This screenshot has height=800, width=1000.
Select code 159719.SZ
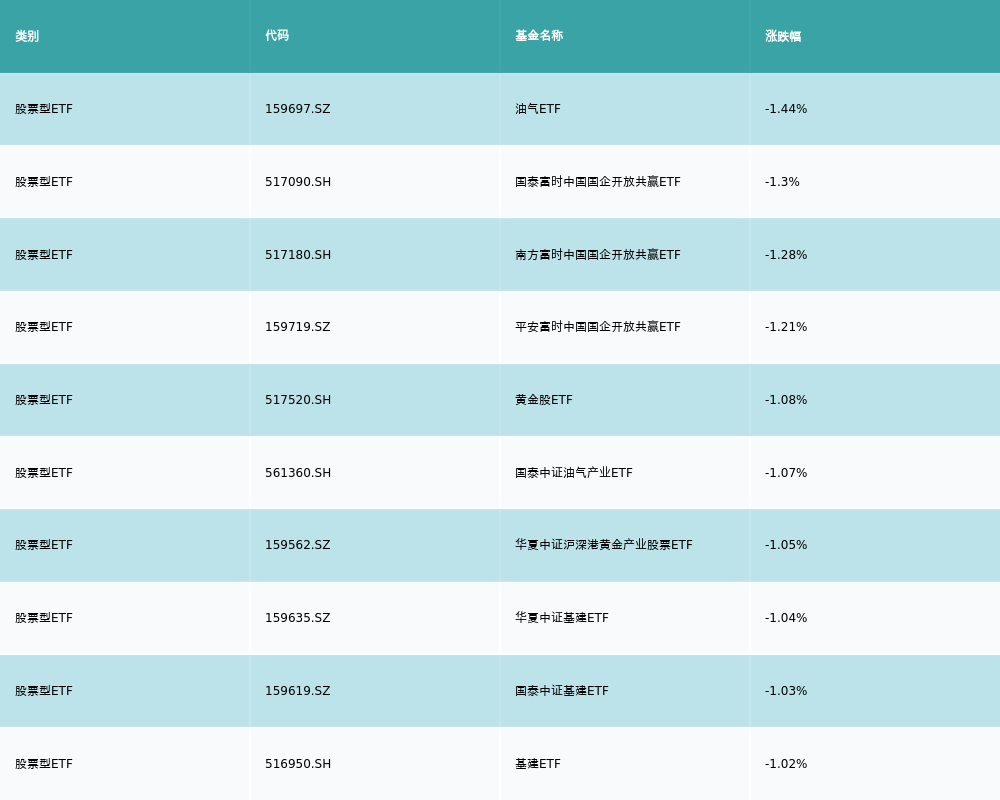[x=298, y=327]
